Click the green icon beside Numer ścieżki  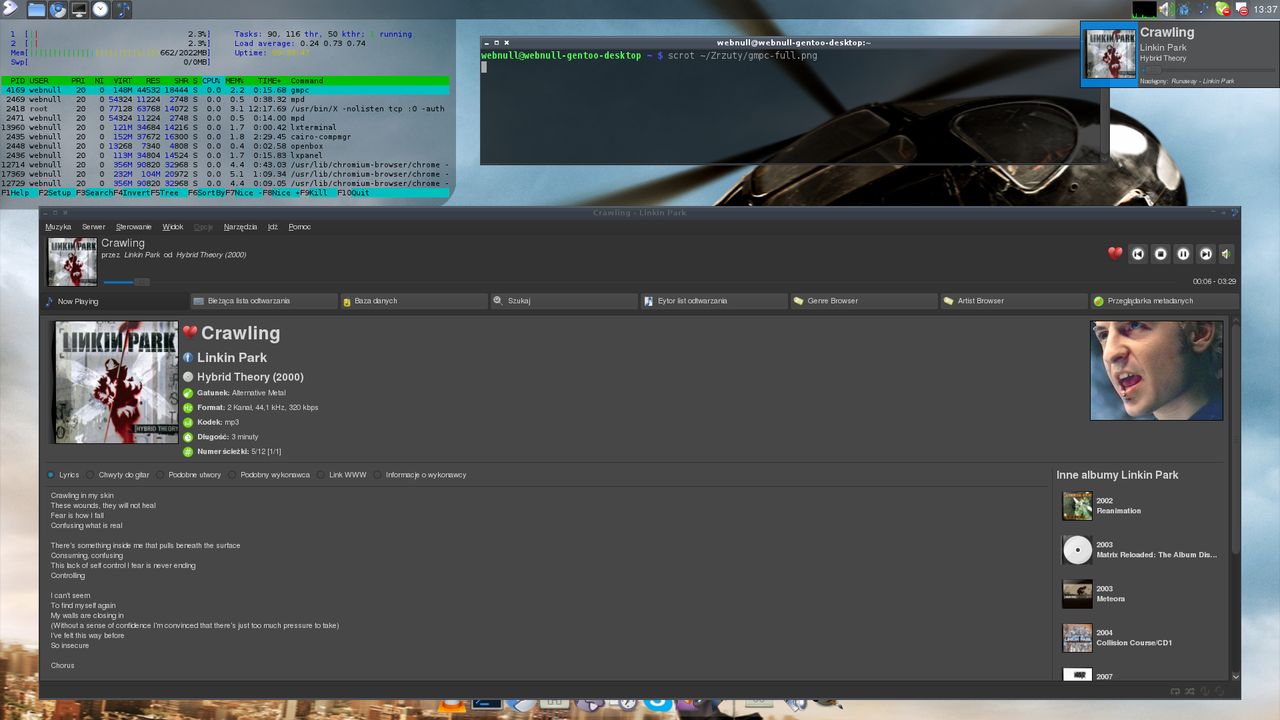(x=188, y=452)
